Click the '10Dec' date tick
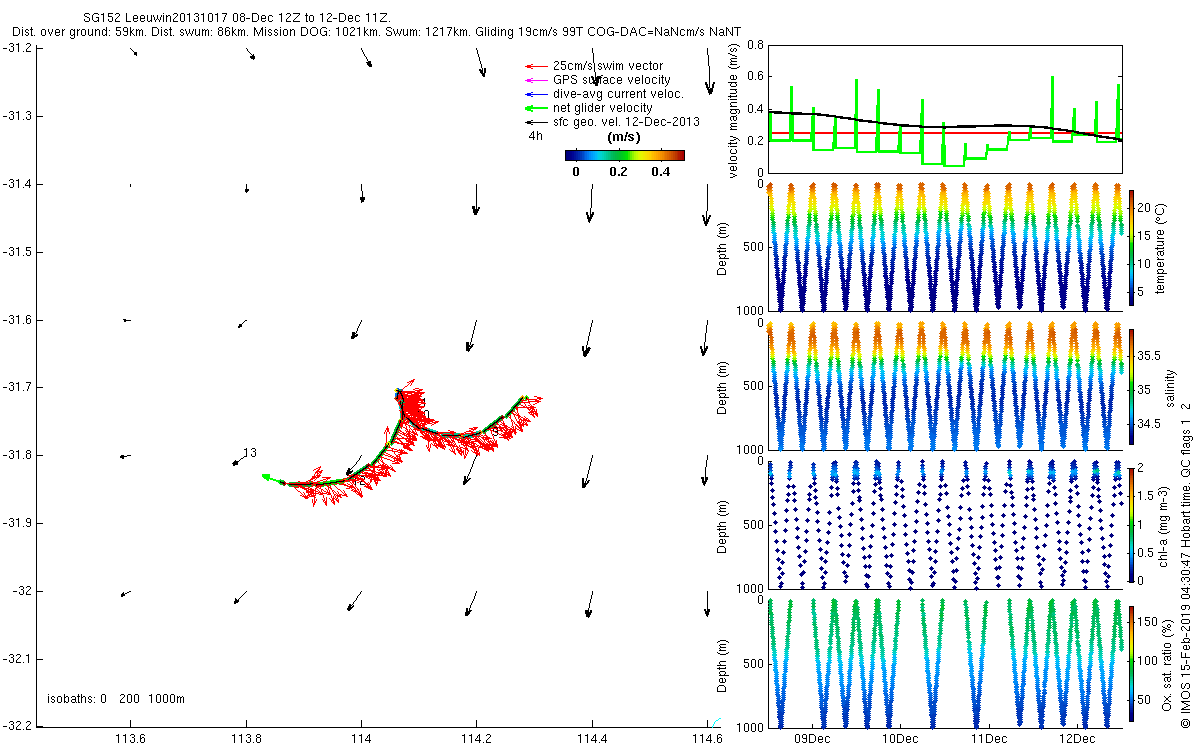 tap(899, 739)
